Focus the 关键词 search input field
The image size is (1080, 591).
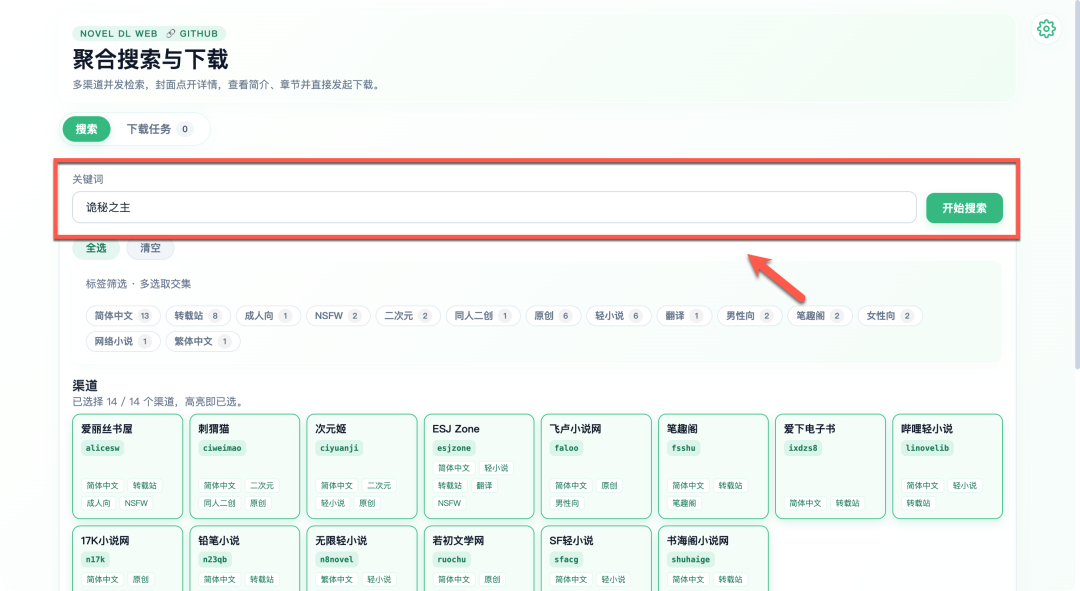pos(494,208)
